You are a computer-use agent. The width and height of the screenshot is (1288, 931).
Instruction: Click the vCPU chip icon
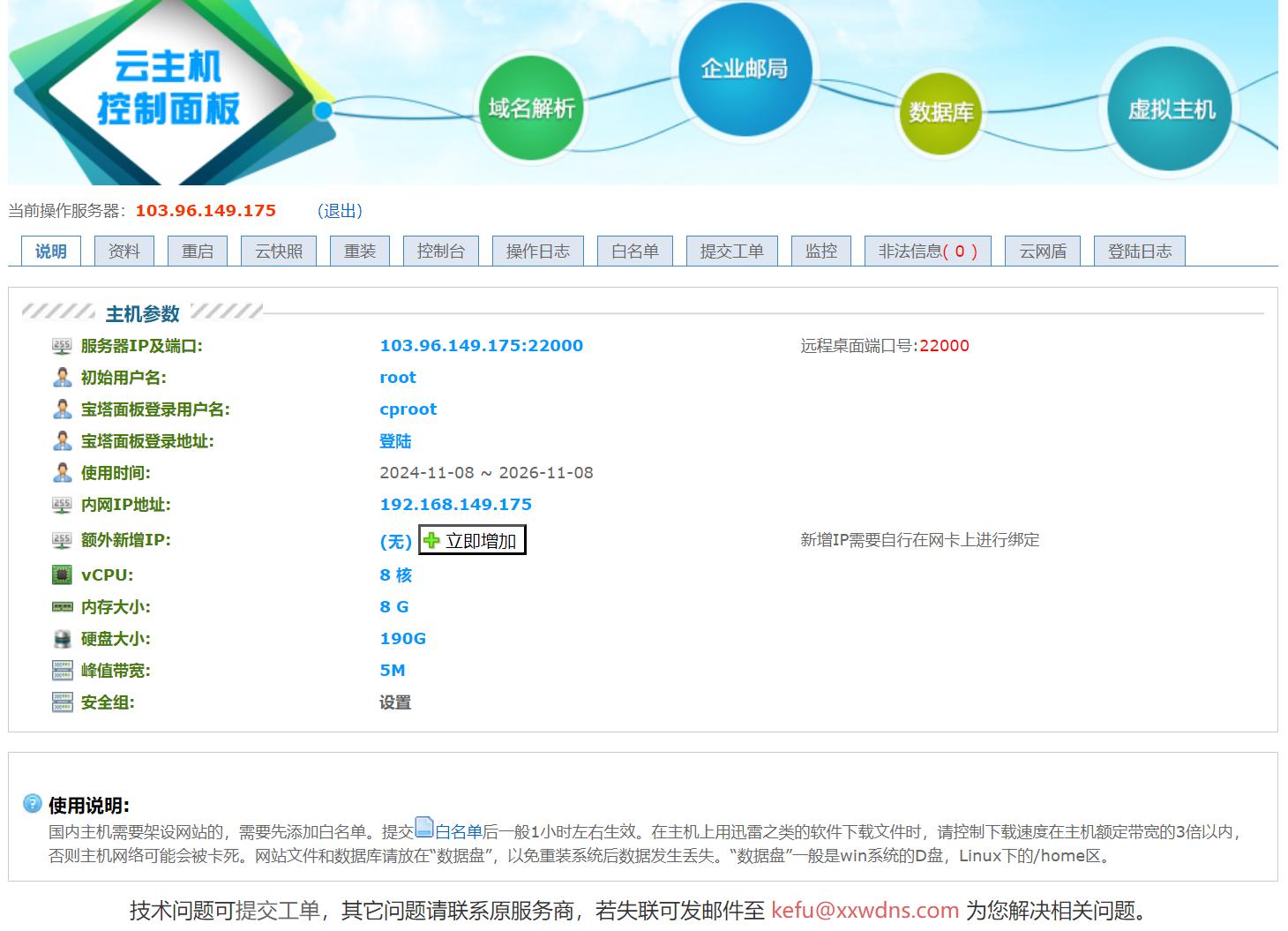pyautogui.click(x=62, y=575)
